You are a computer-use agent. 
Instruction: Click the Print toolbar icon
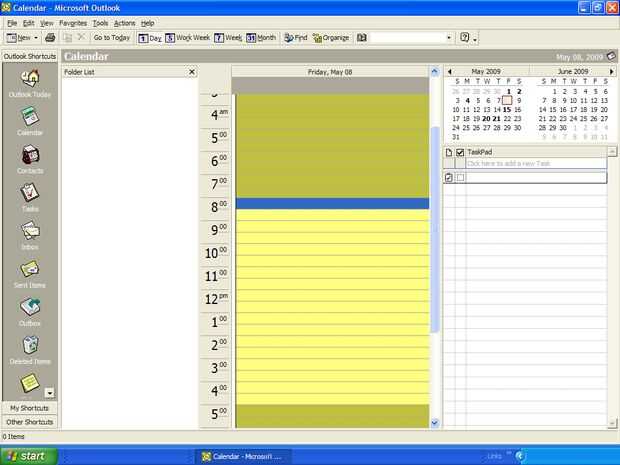(x=50, y=38)
